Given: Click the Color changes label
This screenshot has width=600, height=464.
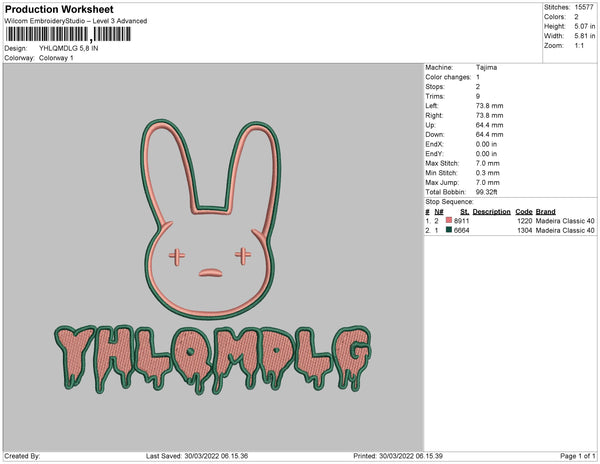Looking at the screenshot, I should click(448, 77).
